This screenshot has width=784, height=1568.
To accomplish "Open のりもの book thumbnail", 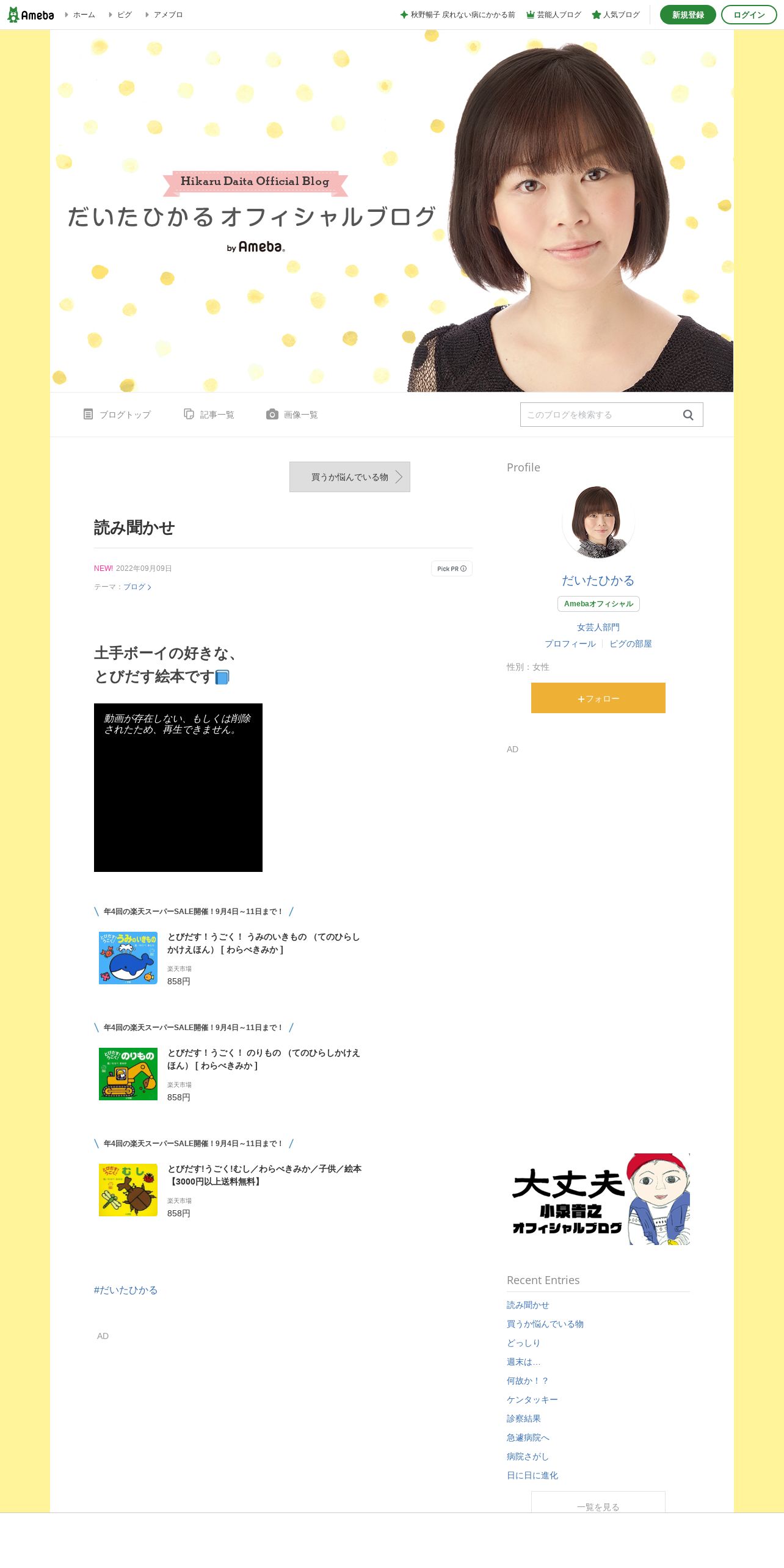I will click(128, 1073).
